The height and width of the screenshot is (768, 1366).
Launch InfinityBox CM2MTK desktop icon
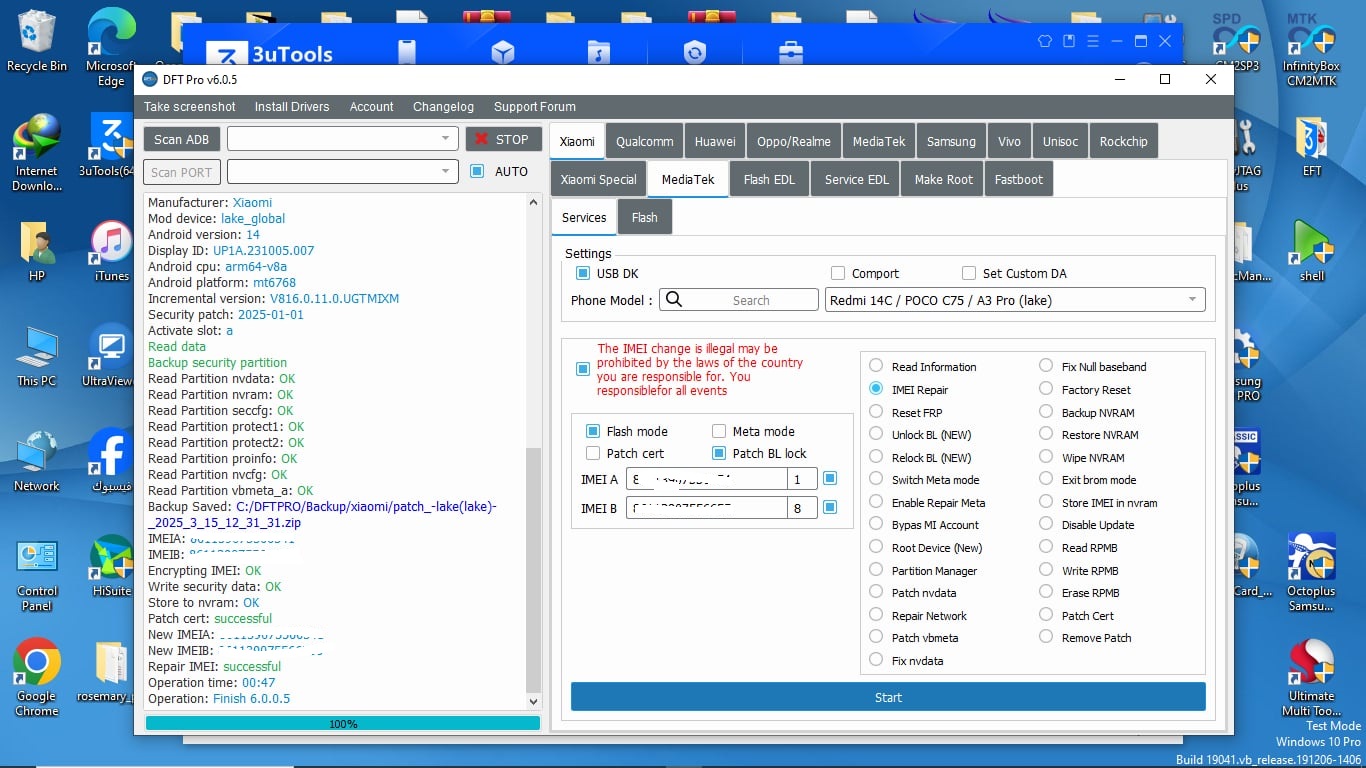click(x=1311, y=48)
